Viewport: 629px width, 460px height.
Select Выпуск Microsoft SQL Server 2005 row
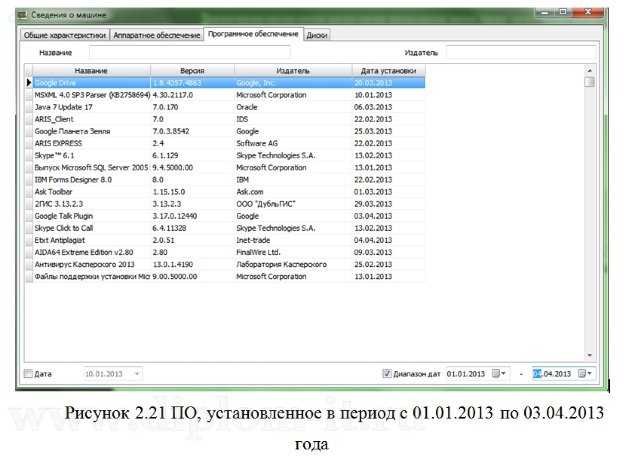229,167
